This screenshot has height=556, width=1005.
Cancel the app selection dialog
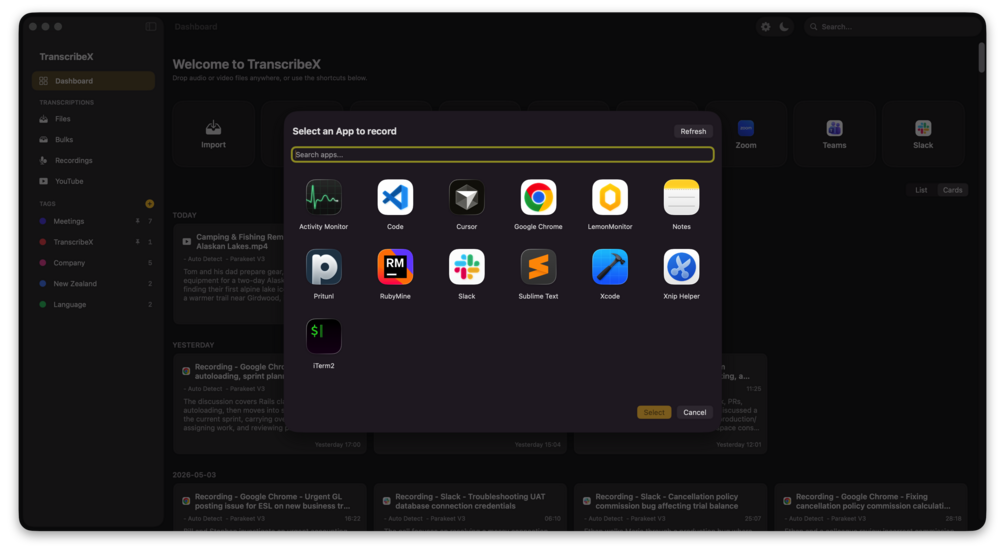pyautogui.click(x=694, y=412)
